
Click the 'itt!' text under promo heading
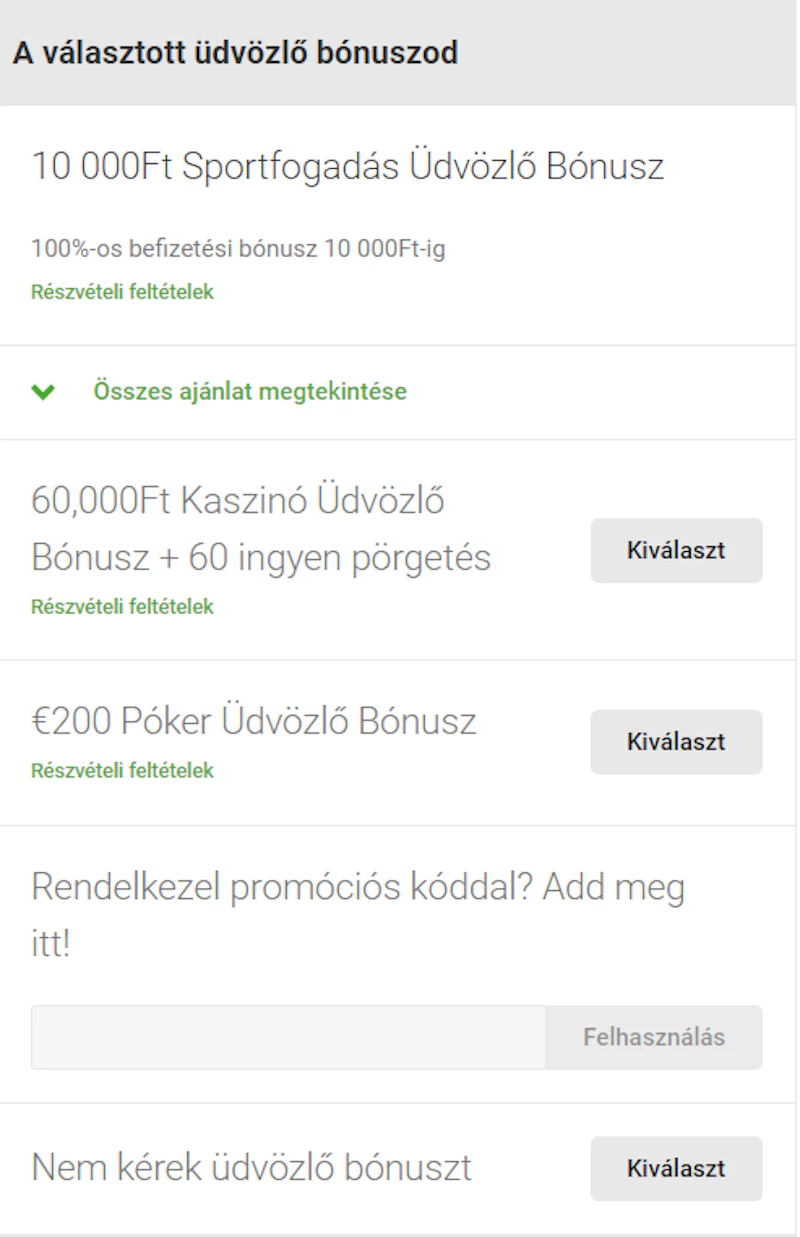(x=51, y=944)
